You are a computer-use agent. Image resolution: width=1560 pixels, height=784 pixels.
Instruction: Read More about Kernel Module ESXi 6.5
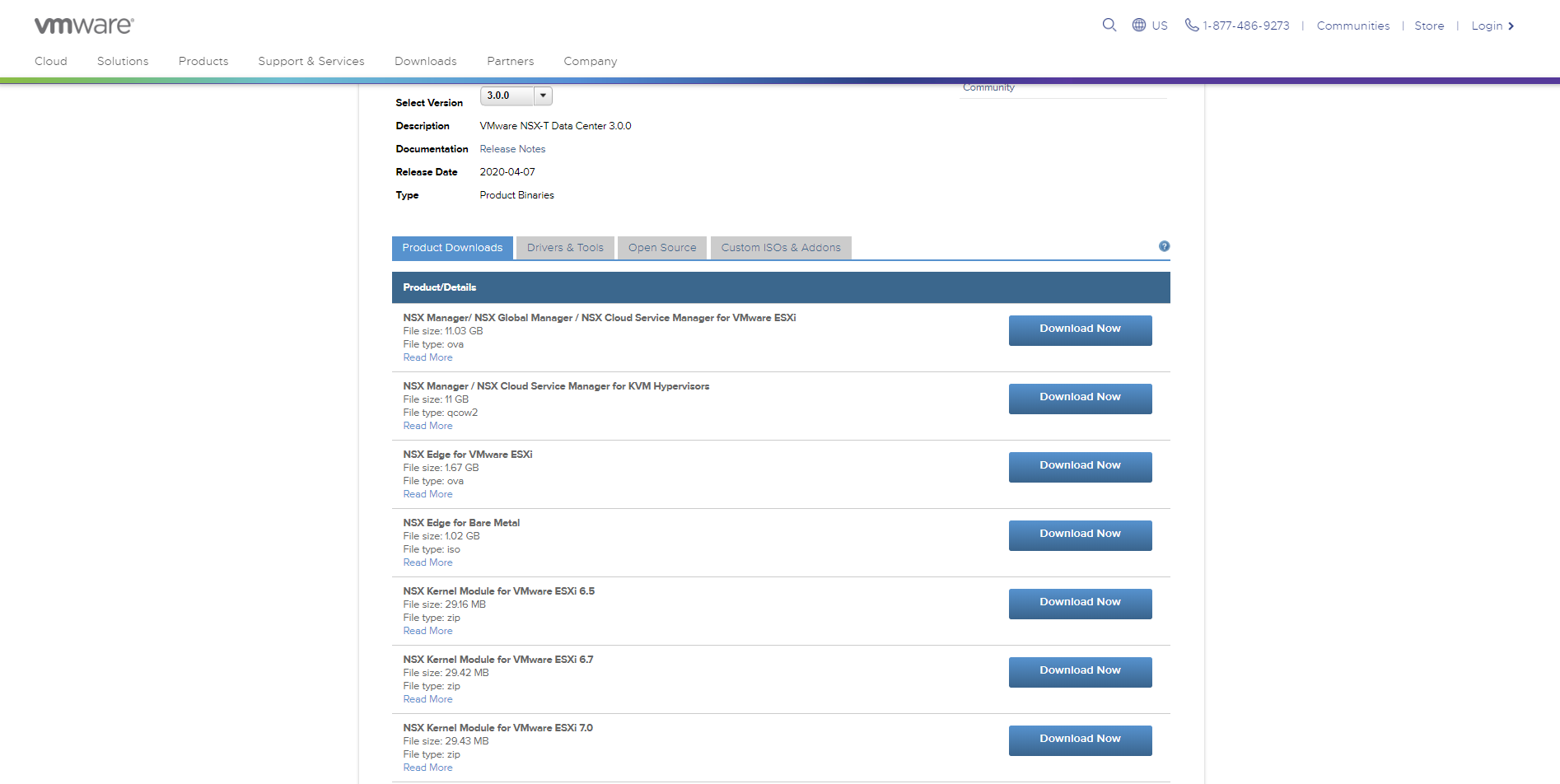[x=427, y=631]
